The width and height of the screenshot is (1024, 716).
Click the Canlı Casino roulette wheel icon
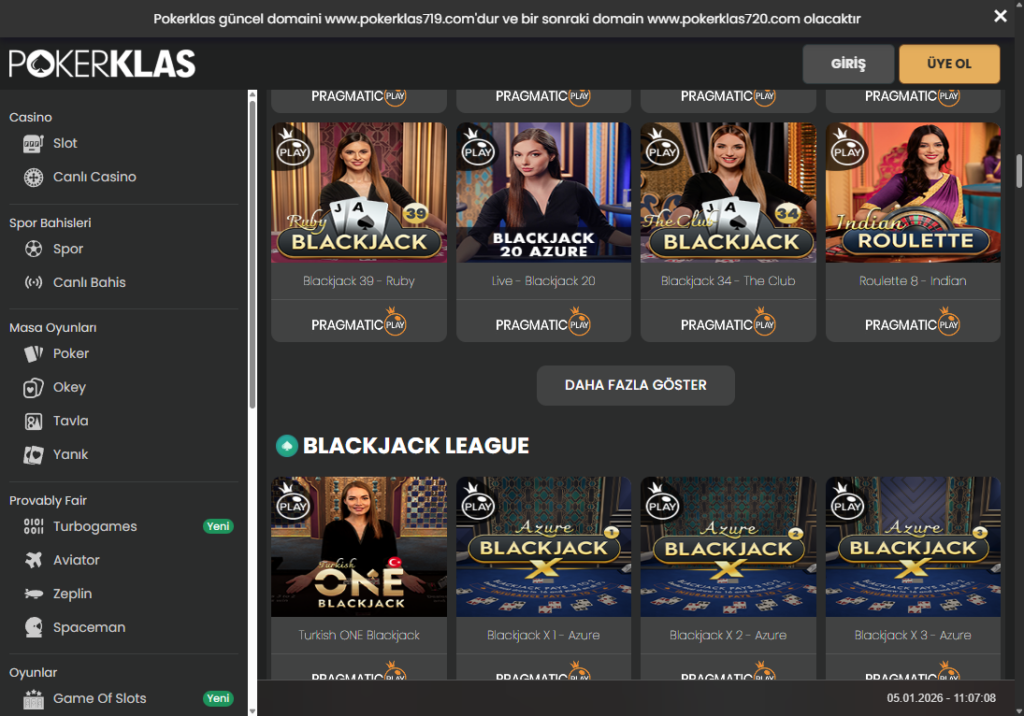33,177
